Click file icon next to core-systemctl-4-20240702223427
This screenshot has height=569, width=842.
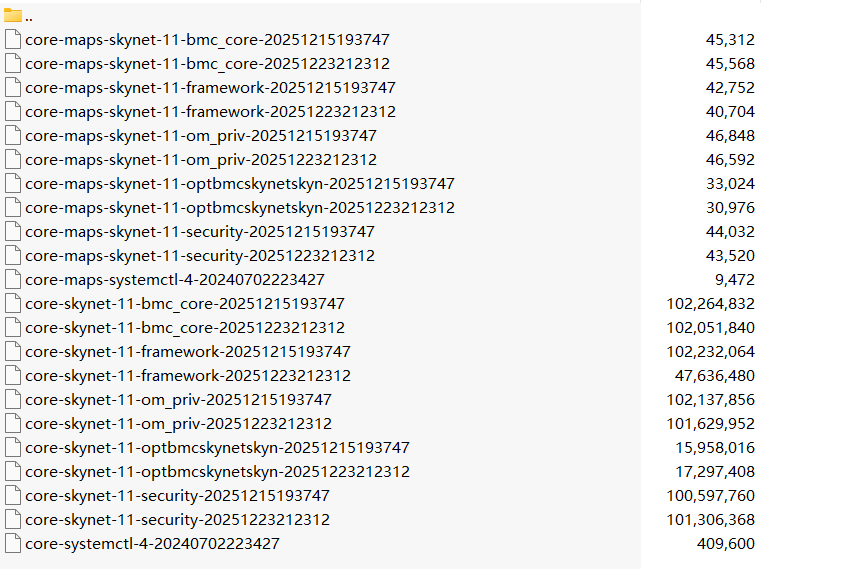pos(13,544)
